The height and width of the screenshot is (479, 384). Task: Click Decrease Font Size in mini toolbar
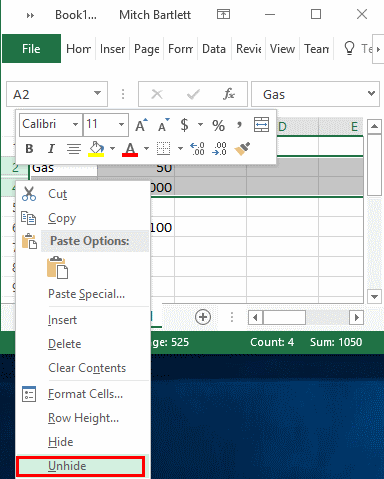point(163,125)
